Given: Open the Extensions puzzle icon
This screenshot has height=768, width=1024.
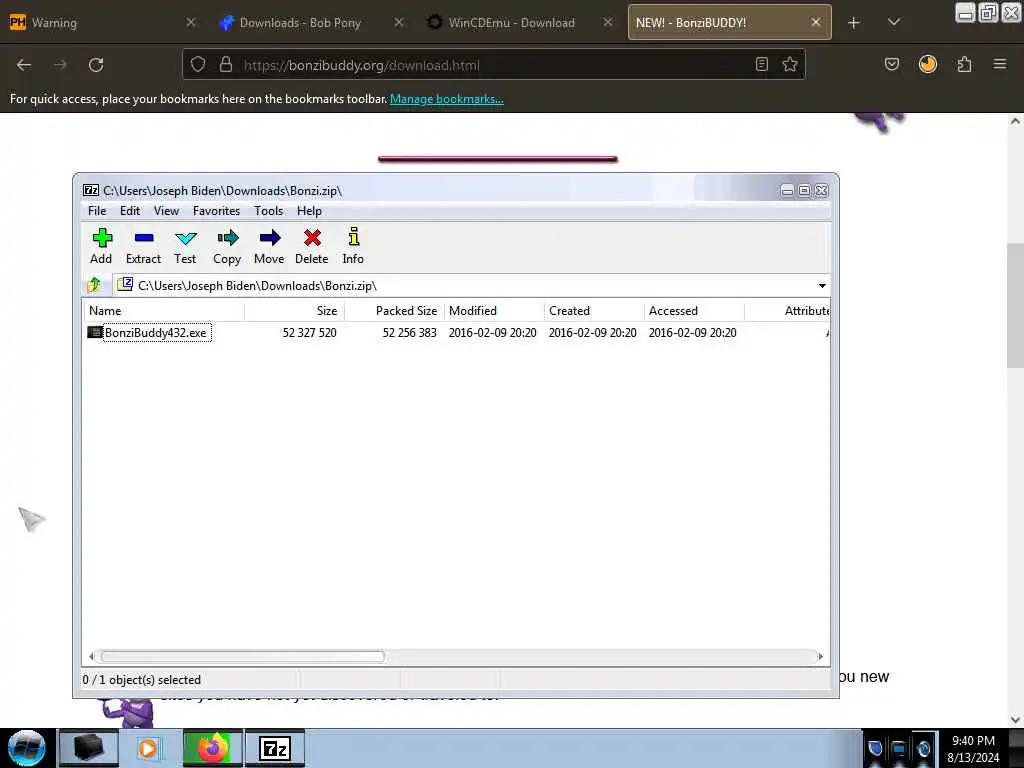Looking at the screenshot, I should (964, 65).
